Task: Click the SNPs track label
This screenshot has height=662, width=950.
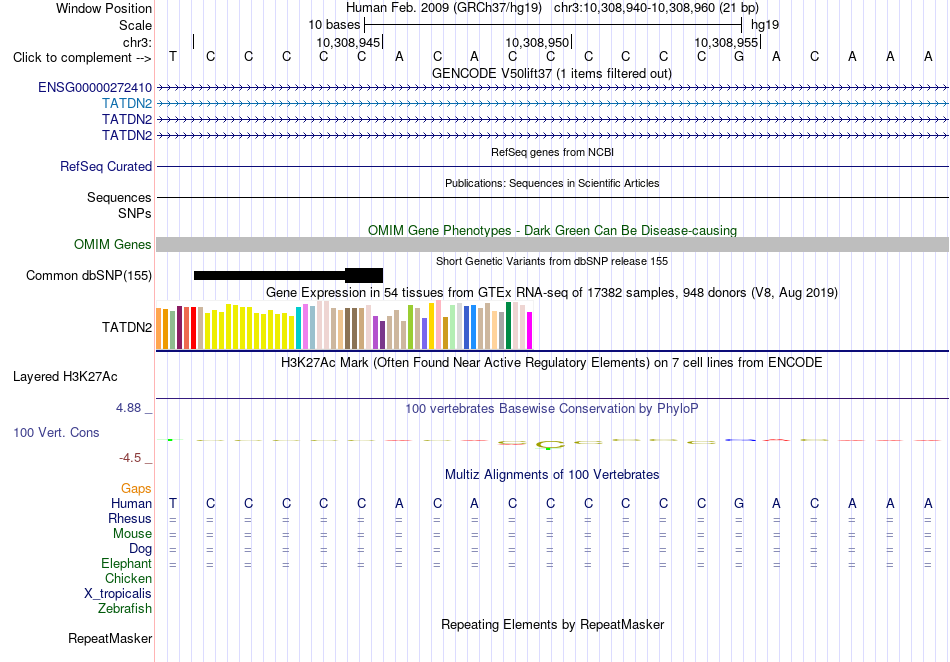Action: tap(135, 214)
